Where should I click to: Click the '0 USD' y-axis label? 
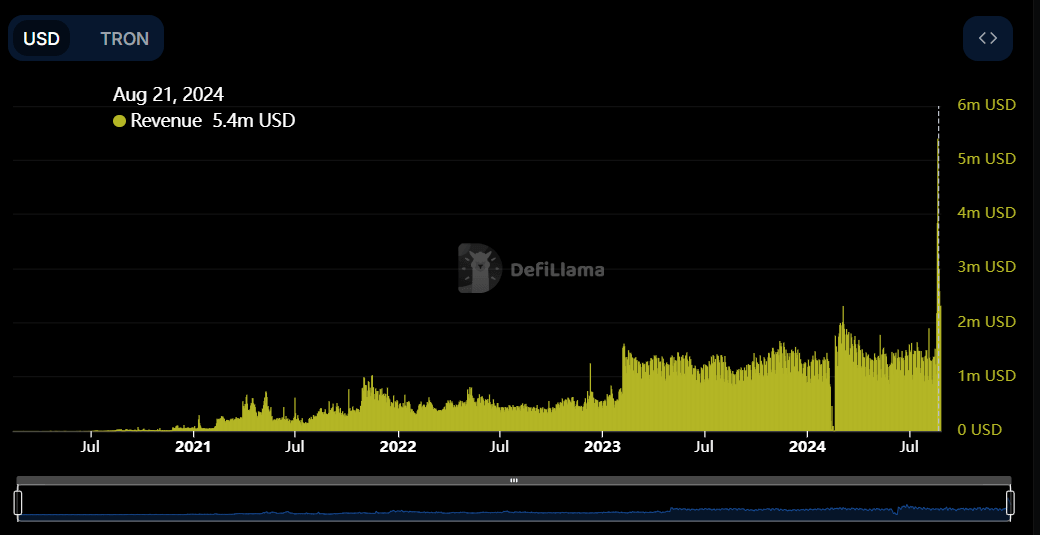[979, 430]
